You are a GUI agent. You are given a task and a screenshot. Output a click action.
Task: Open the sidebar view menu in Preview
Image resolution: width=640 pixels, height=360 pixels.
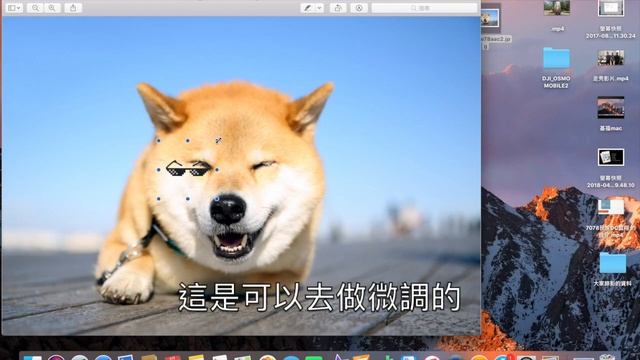(x=15, y=8)
